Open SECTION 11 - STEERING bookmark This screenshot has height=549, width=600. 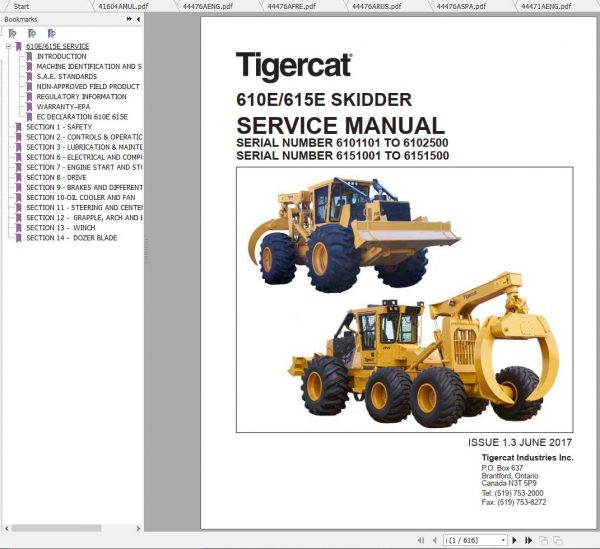tap(84, 207)
